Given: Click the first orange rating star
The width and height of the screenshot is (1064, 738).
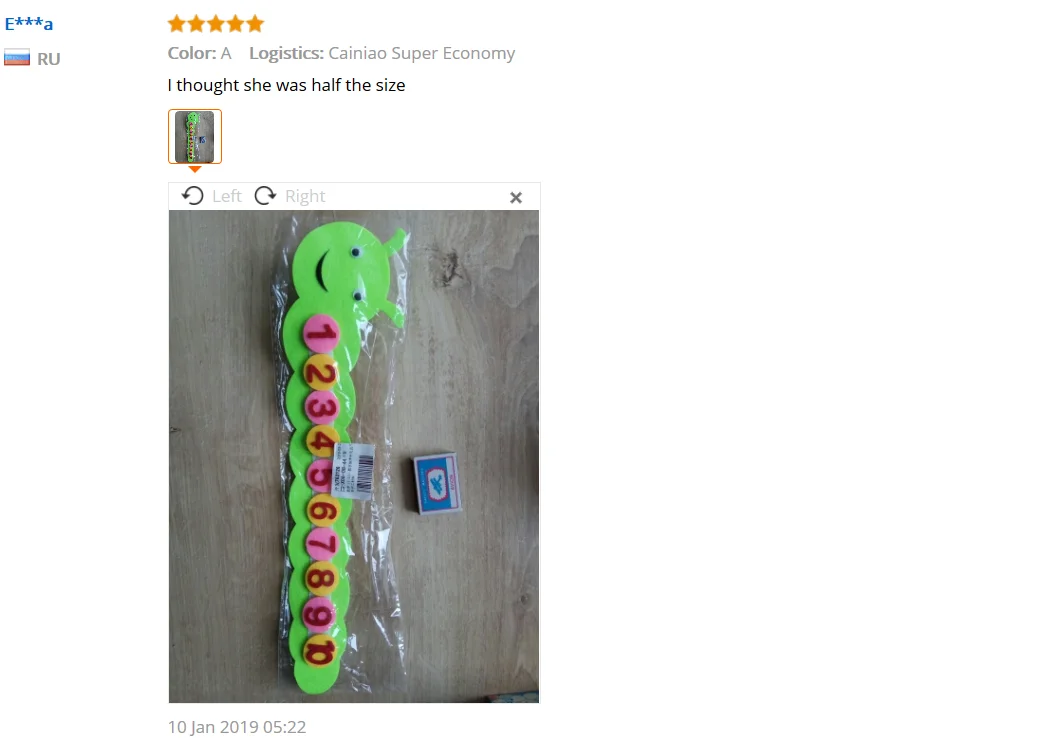Looking at the screenshot, I should 176,24.
